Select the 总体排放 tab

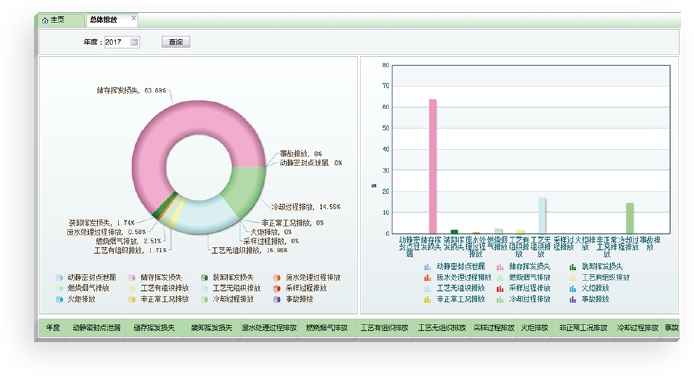104,20
